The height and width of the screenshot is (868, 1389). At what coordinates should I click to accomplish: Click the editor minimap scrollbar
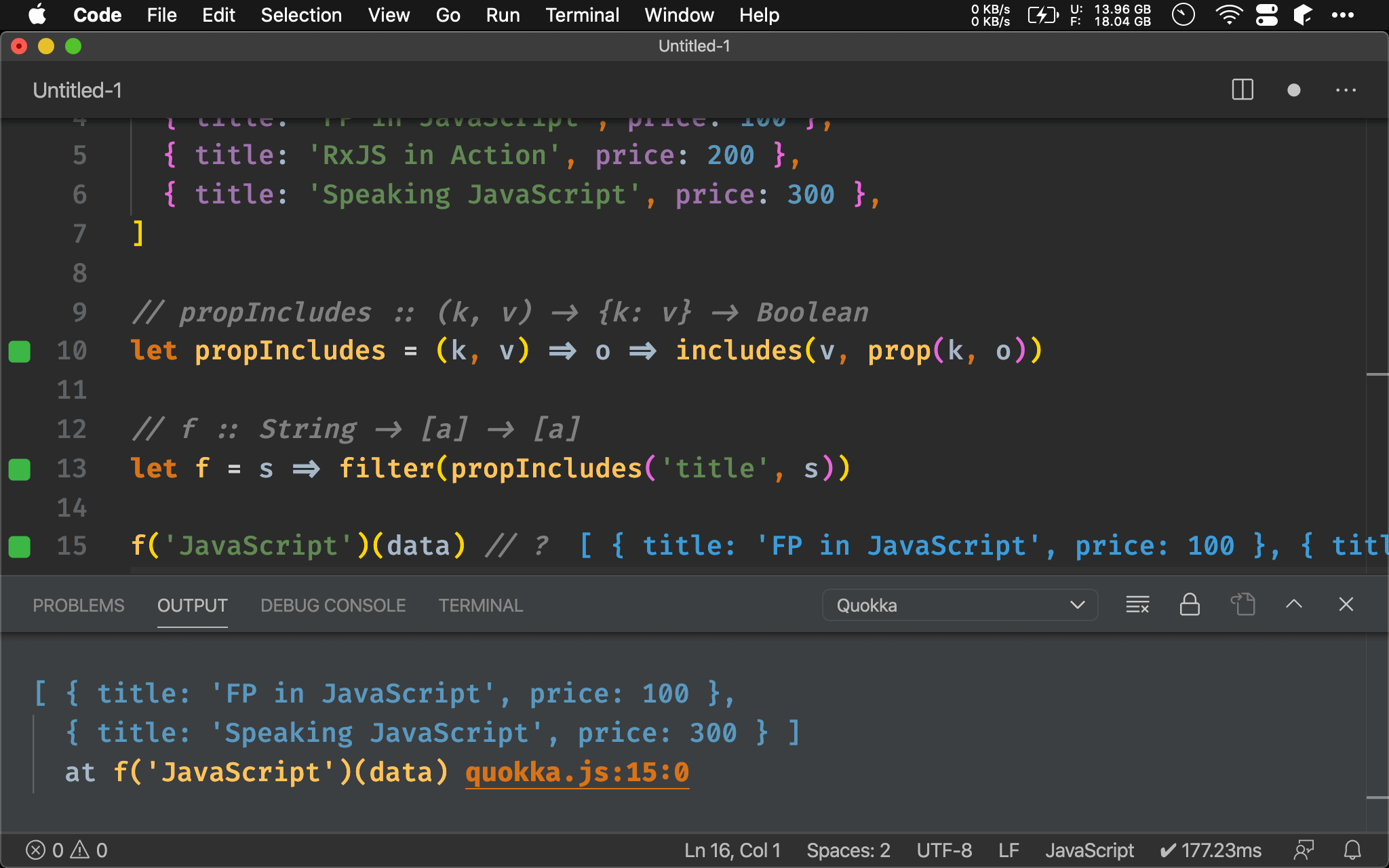pos(1377,346)
